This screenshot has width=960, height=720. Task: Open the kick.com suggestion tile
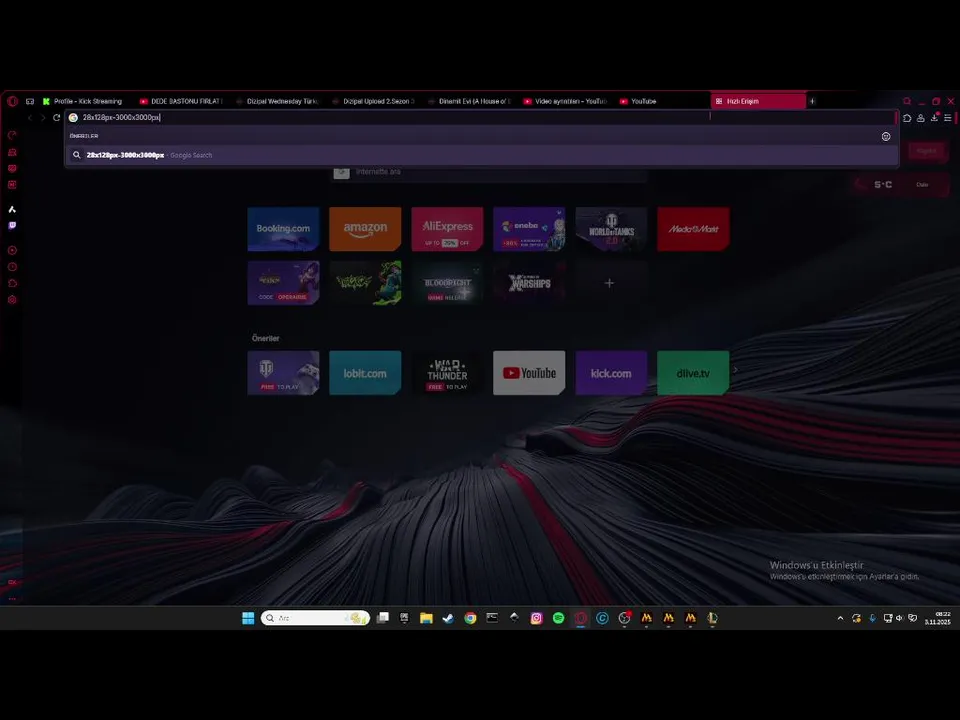click(x=611, y=373)
